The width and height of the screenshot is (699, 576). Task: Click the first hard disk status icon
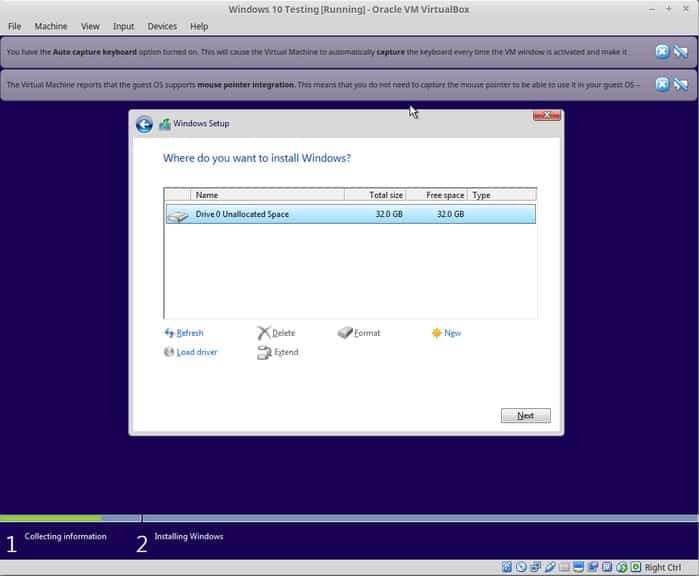tap(507, 567)
